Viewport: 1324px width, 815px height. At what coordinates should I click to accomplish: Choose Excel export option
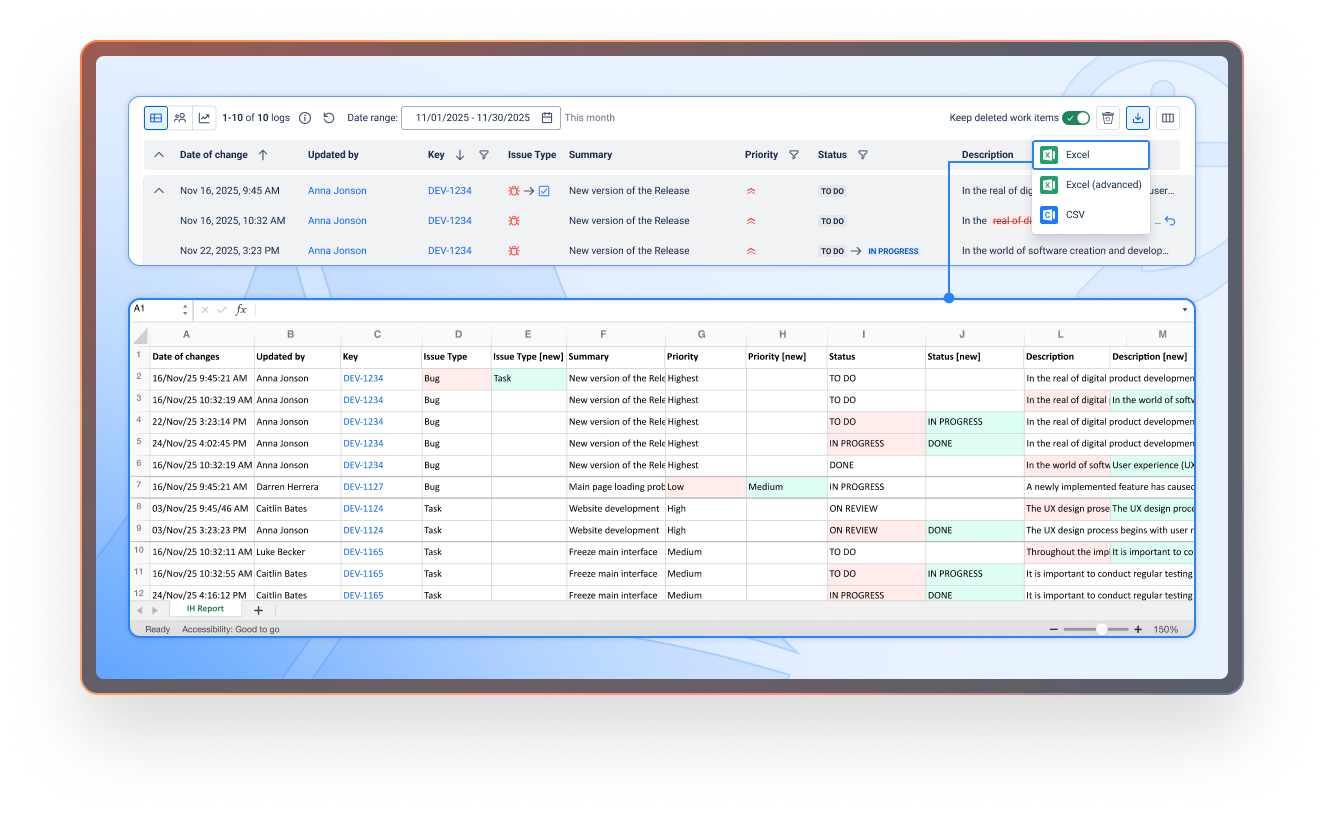pos(1091,155)
